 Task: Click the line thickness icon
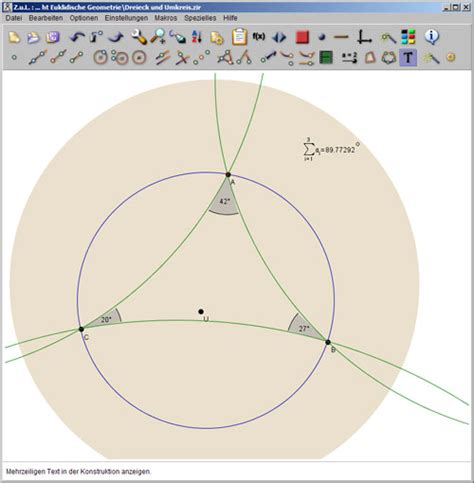(341, 37)
